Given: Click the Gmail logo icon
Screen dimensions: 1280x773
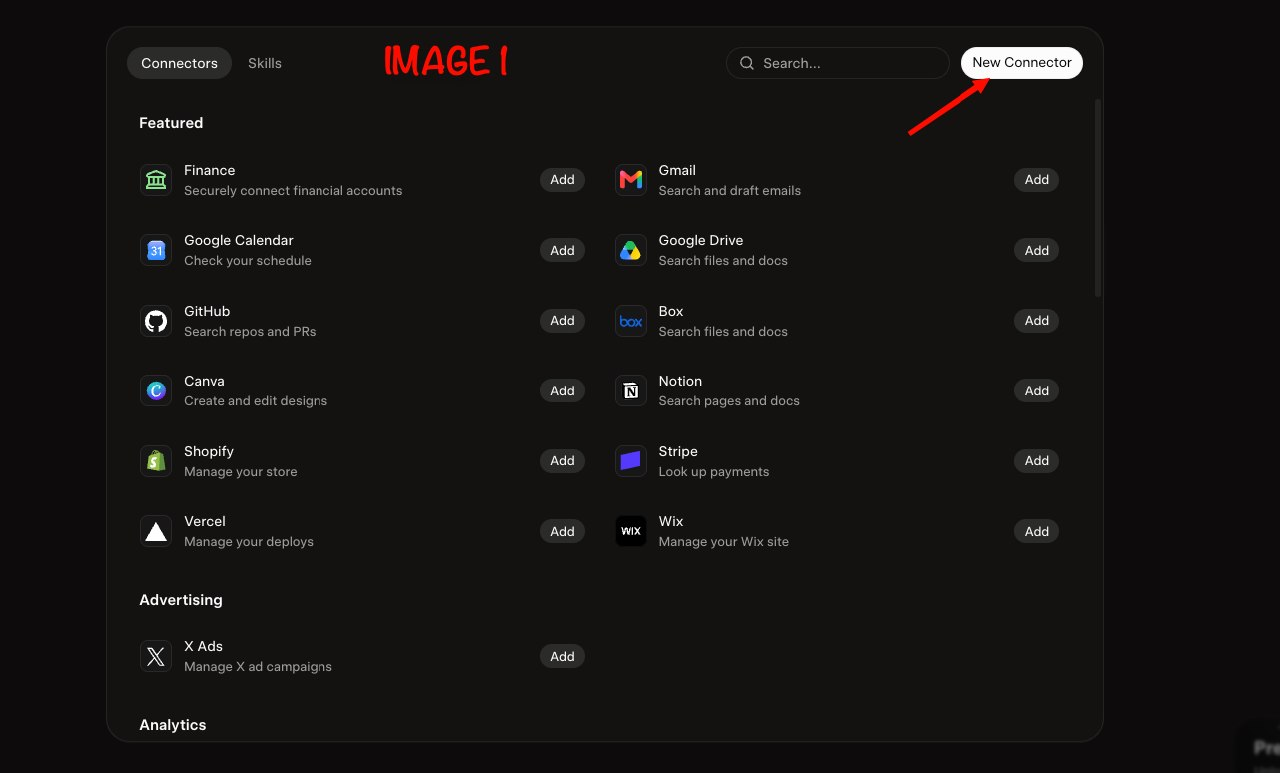Looking at the screenshot, I should coord(631,180).
